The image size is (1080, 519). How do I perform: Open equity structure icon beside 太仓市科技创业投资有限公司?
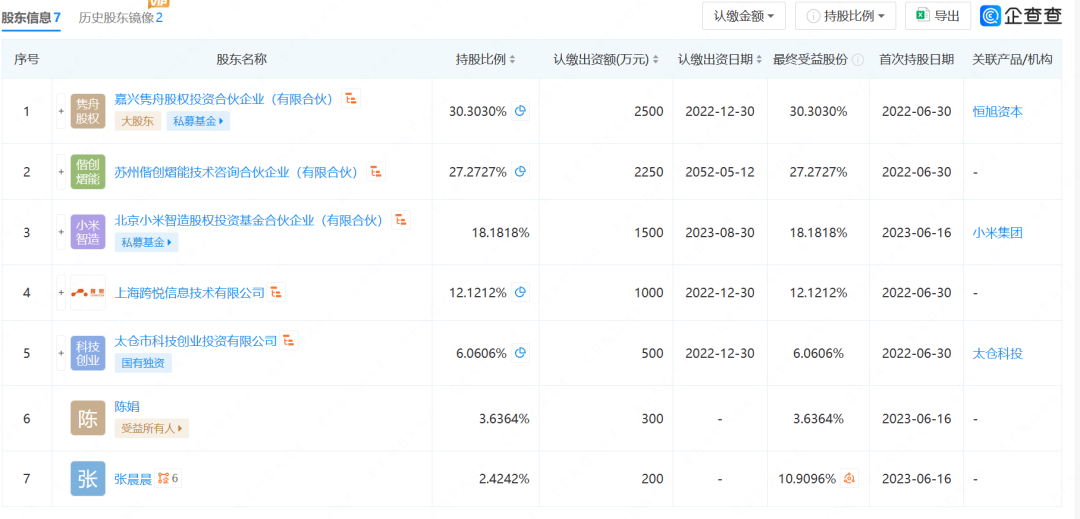pyautogui.click(x=289, y=340)
